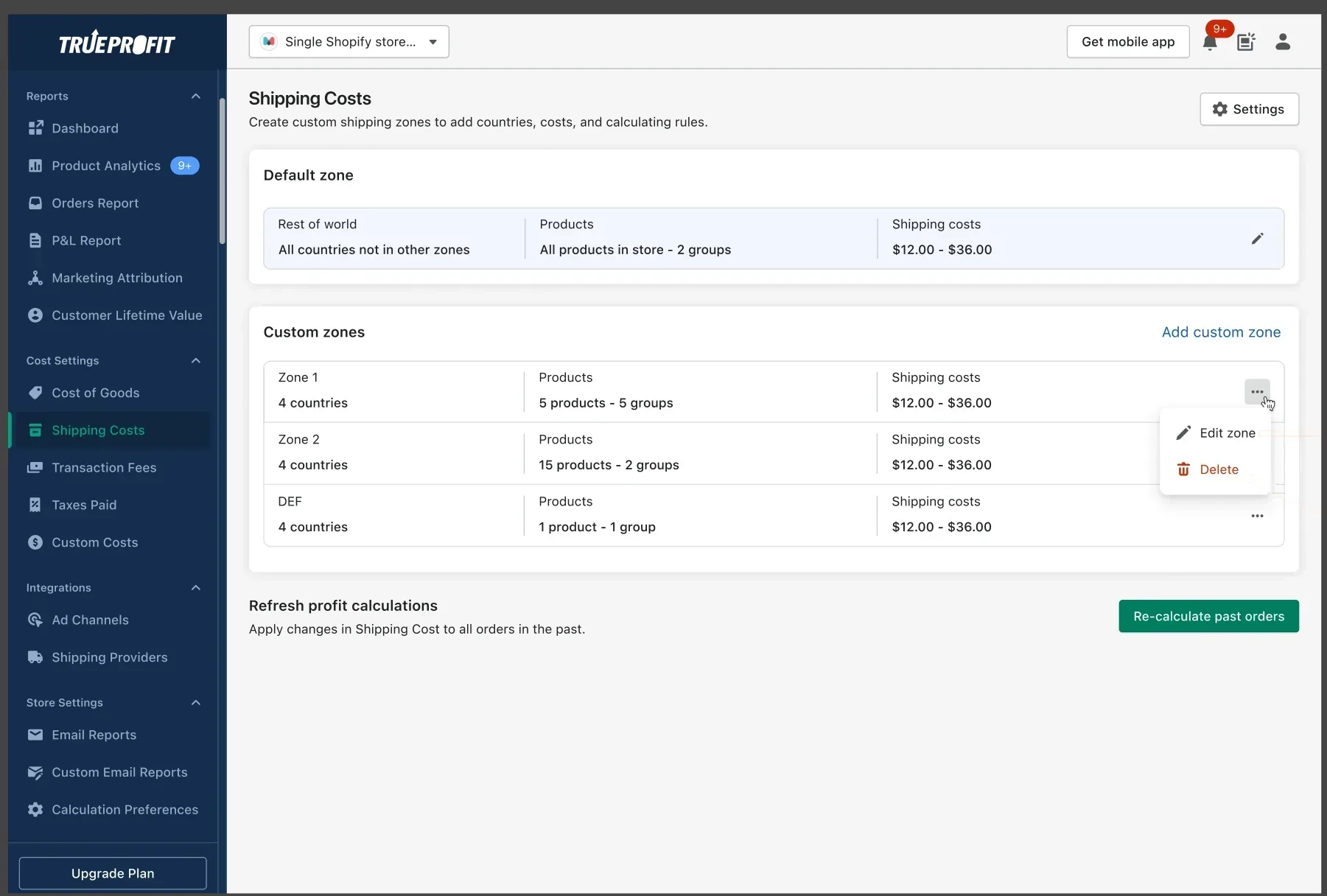The width and height of the screenshot is (1327, 896).
Task: Open the three-dot menu for DEF zone
Action: [x=1257, y=516]
